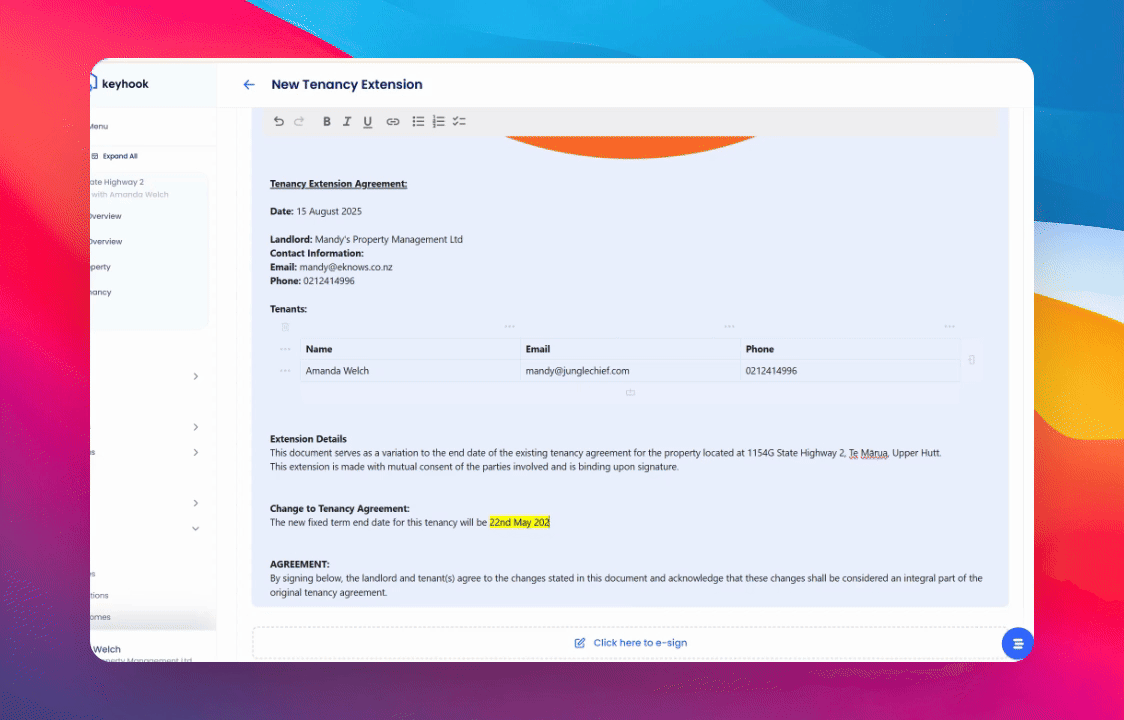The height and width of the screenshot is (720, 1124).
Task: Click the mandy@junglechief.com table cell
Action: click(630, 371)
